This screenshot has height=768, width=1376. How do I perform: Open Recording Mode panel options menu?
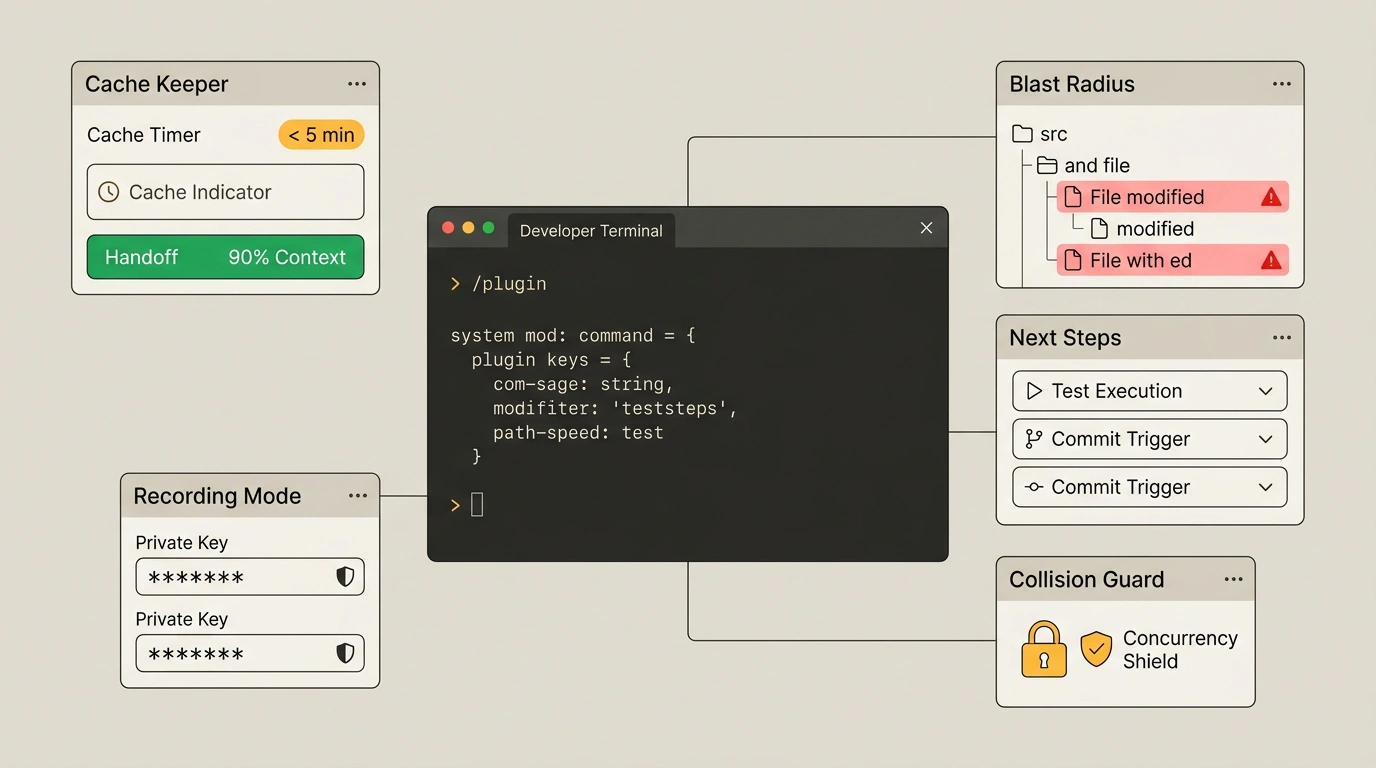358,496
